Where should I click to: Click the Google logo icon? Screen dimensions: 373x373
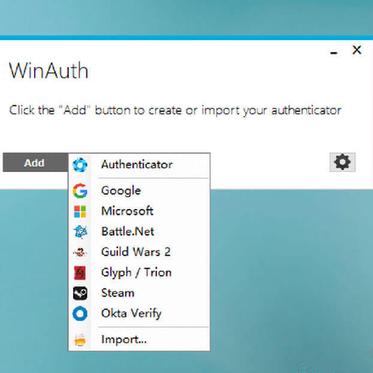[80, 191]
